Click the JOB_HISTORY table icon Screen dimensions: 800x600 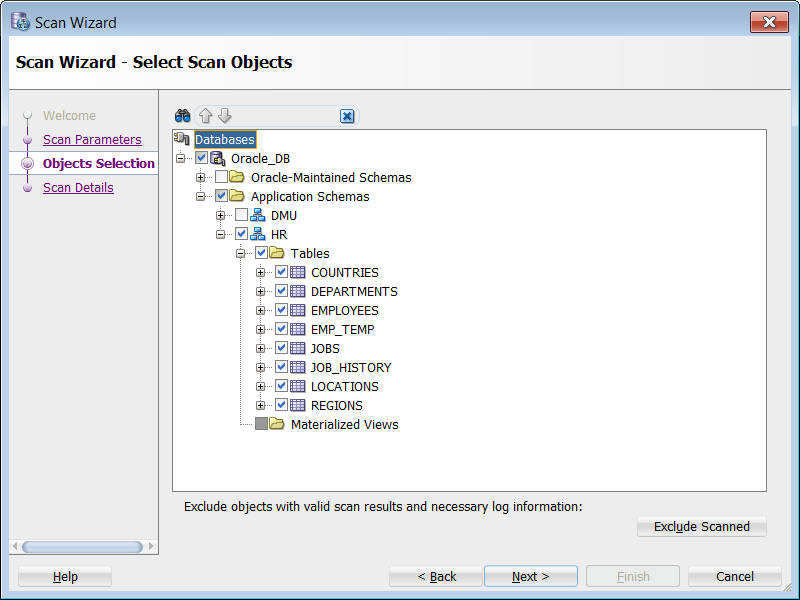pos(297,367)
